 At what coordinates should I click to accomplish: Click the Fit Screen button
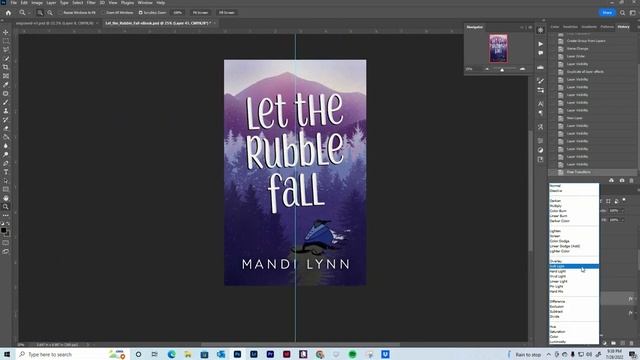point(200,13)
